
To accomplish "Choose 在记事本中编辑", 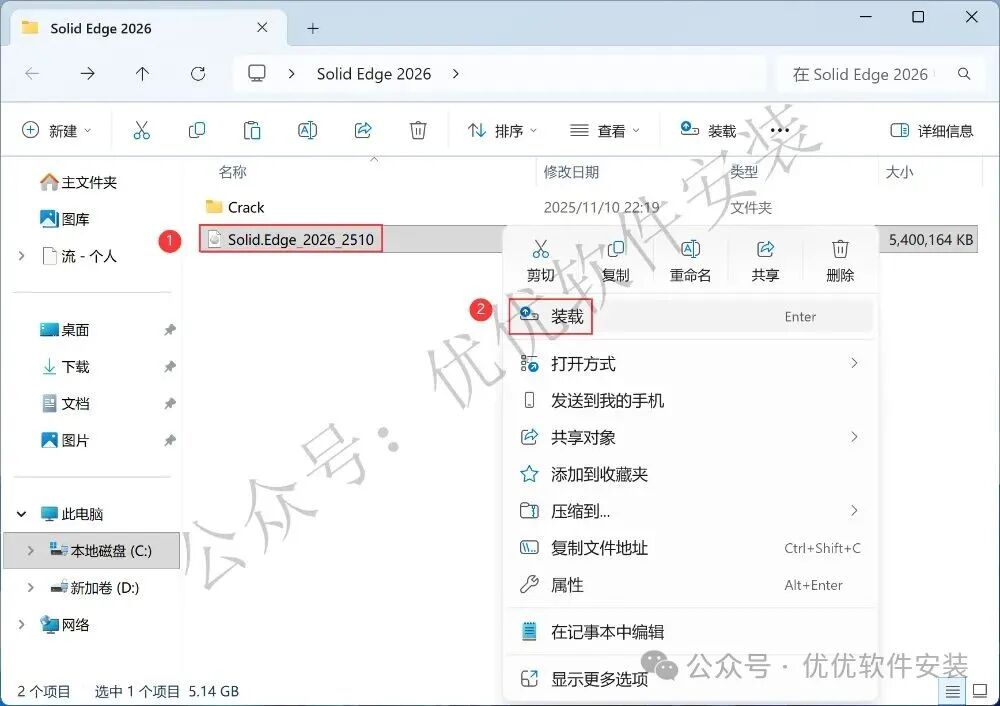I will click(x=691, y=631).
